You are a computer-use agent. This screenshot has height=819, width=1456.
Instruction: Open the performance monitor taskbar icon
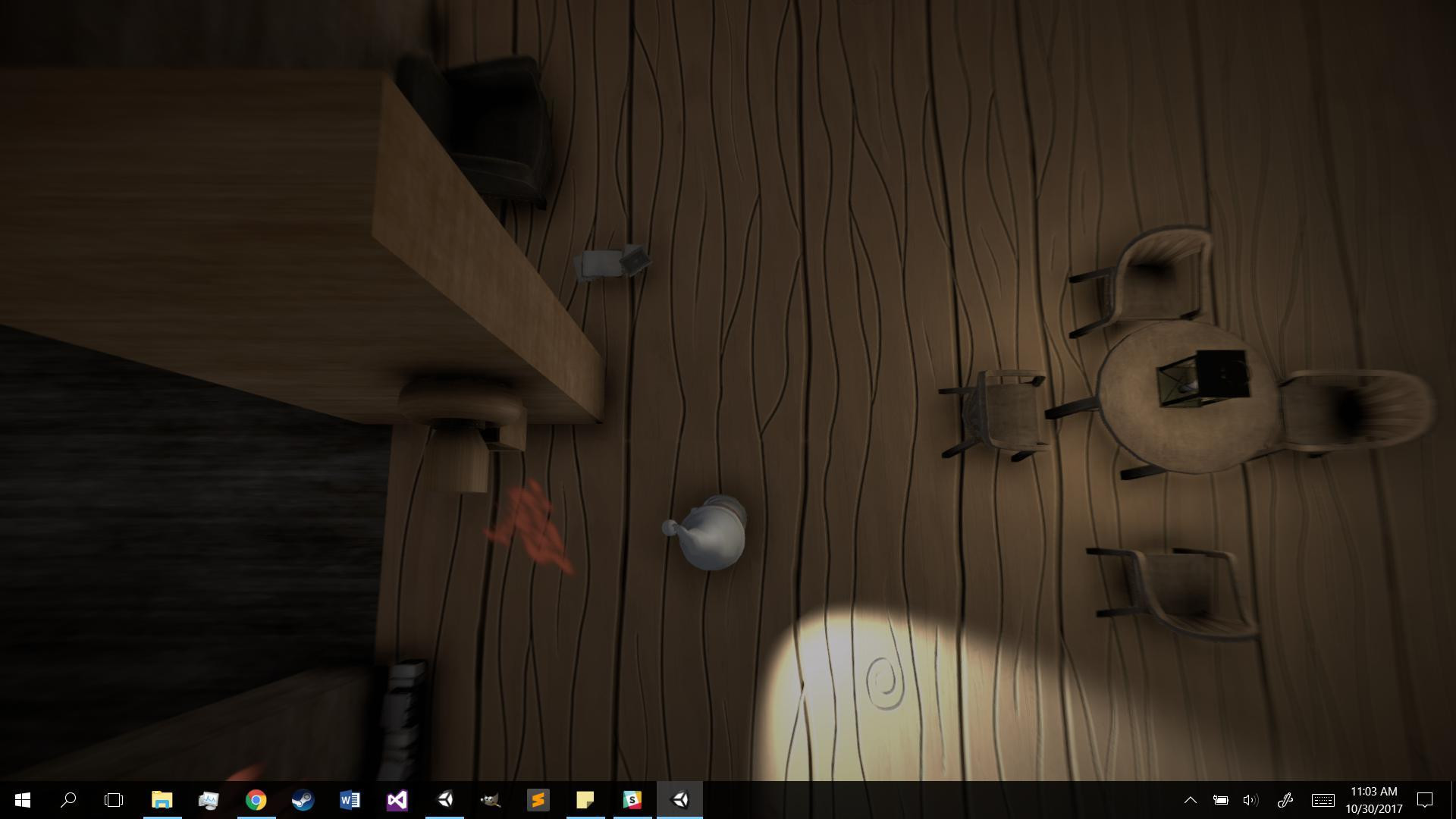point(209,800)
